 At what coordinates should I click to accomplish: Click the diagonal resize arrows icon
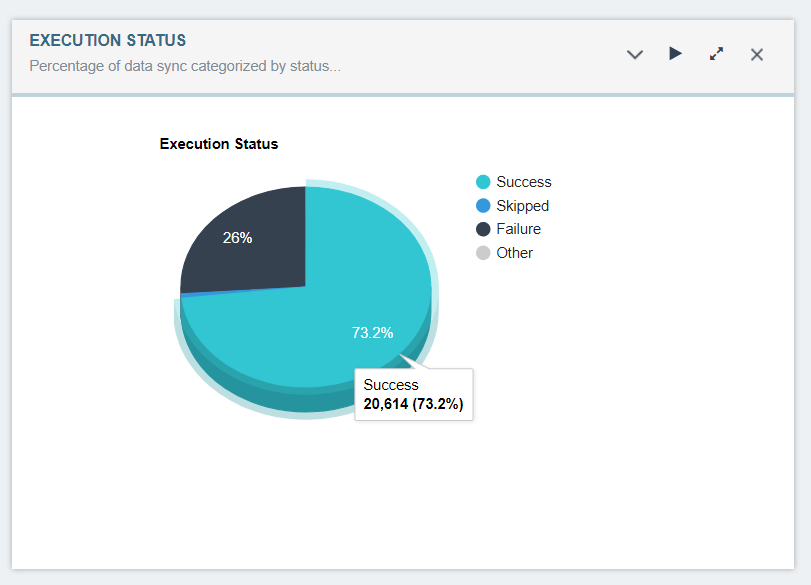[x=716, y=54]
